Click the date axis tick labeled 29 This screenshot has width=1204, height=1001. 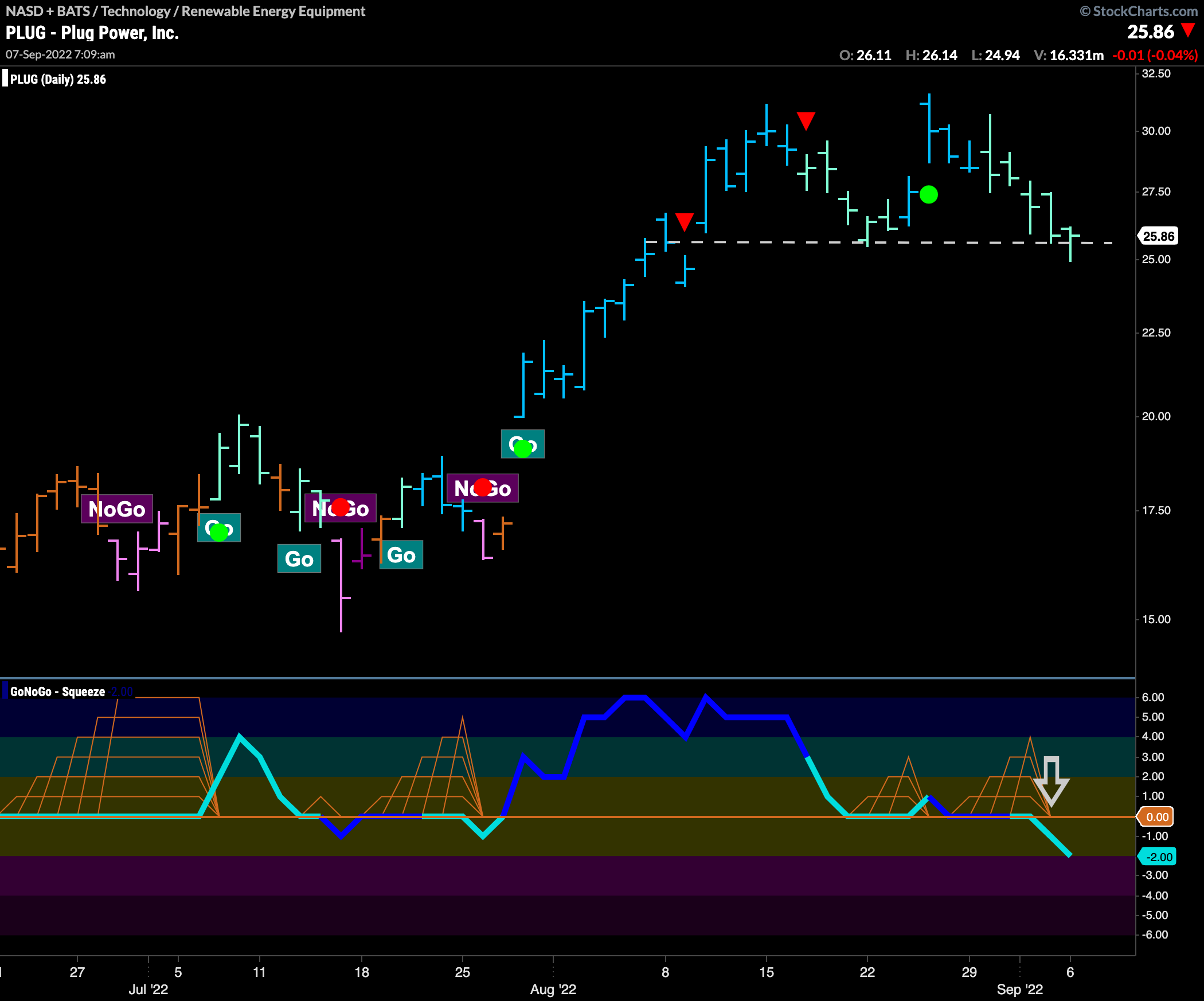(970, 972)
